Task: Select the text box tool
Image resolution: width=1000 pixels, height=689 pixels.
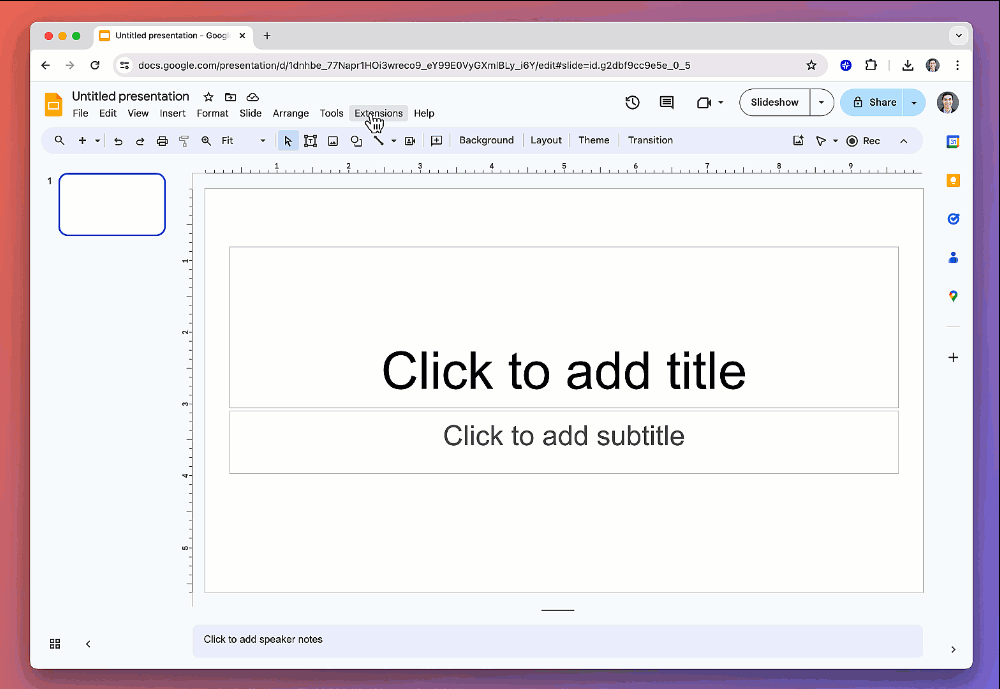Action: click(311, 141)
